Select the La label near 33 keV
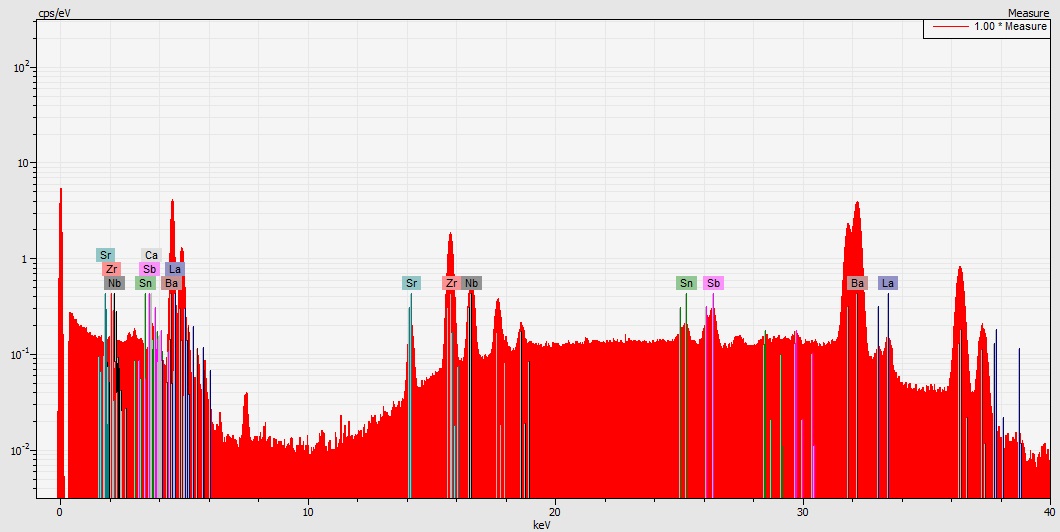Screen dimensions: 1060x532 coord(888,283)
